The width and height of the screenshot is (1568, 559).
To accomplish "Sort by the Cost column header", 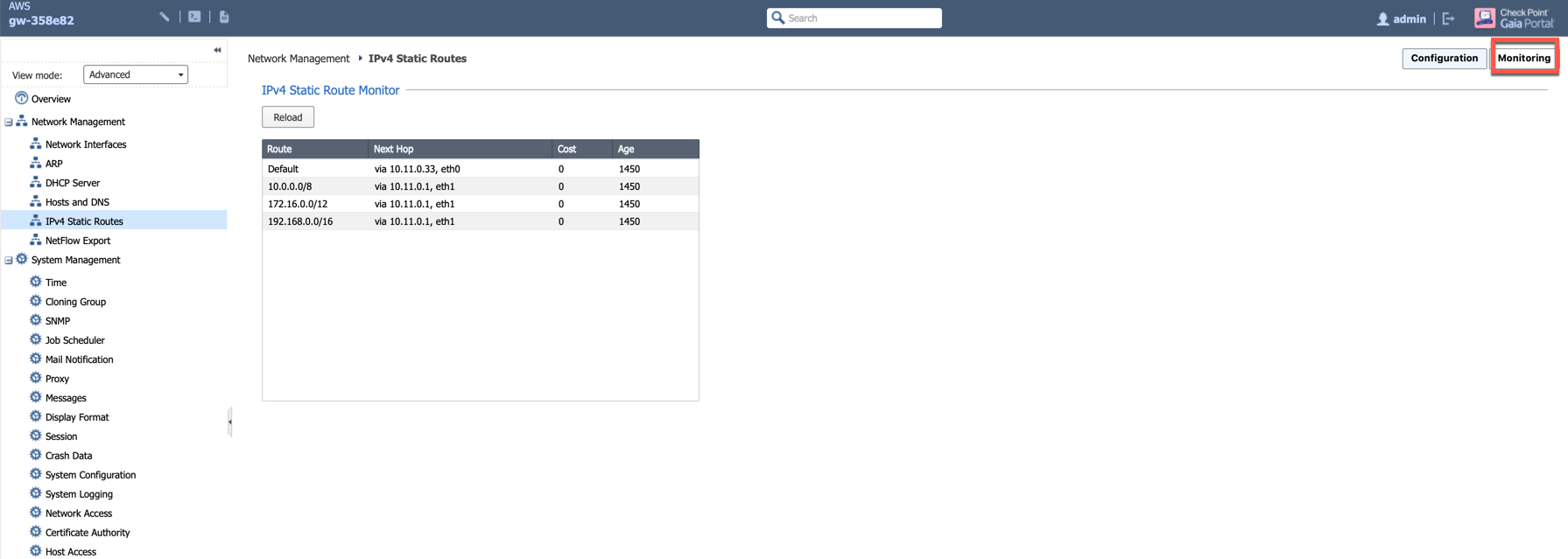I will [582, 149].
